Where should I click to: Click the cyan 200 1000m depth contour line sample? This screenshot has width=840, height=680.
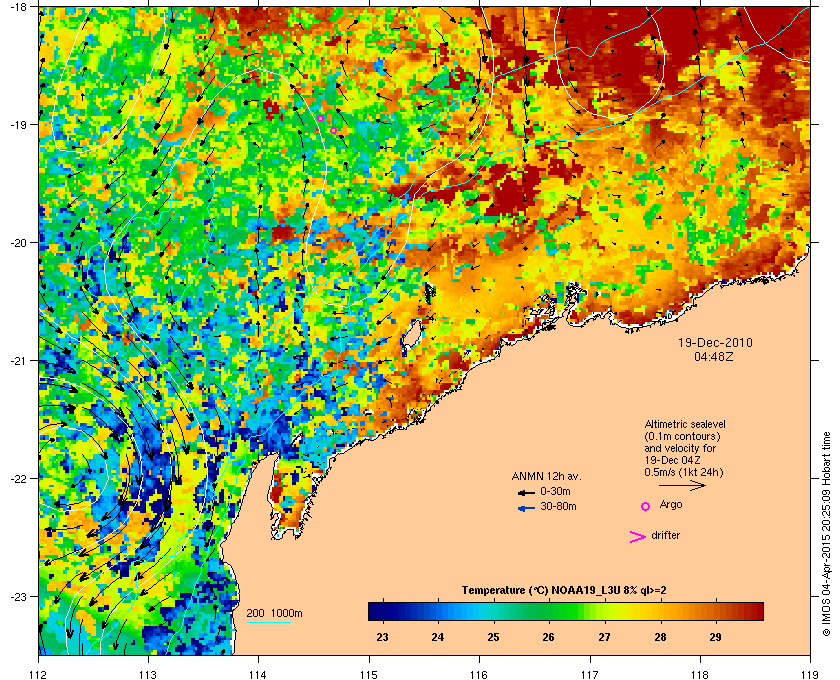pos(268,622)
